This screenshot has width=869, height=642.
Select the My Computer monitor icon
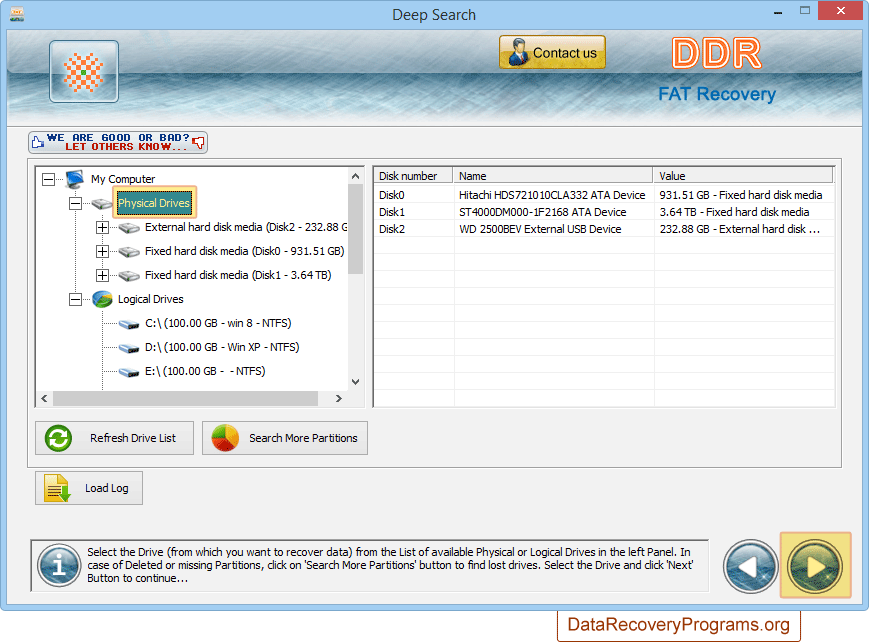coord(75,179)
